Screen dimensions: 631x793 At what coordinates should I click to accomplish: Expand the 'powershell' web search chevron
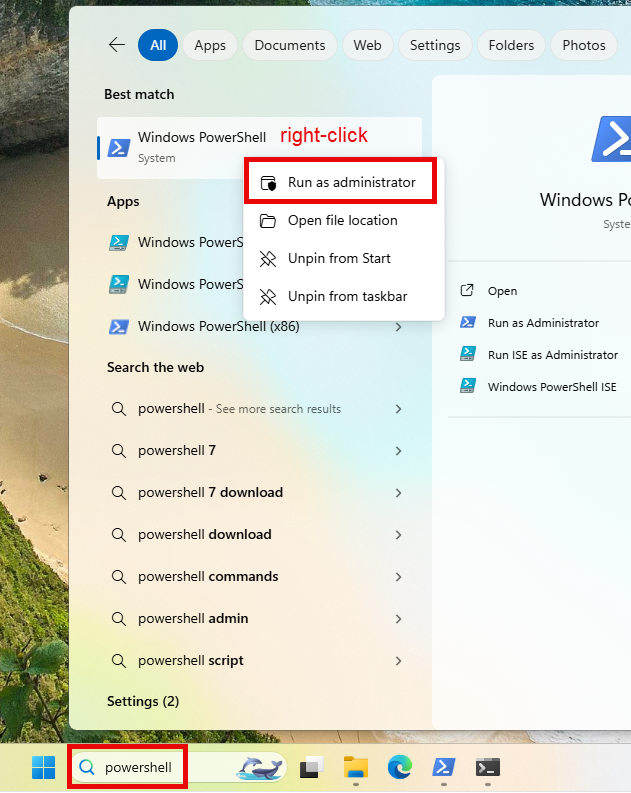tap(399, 409)
